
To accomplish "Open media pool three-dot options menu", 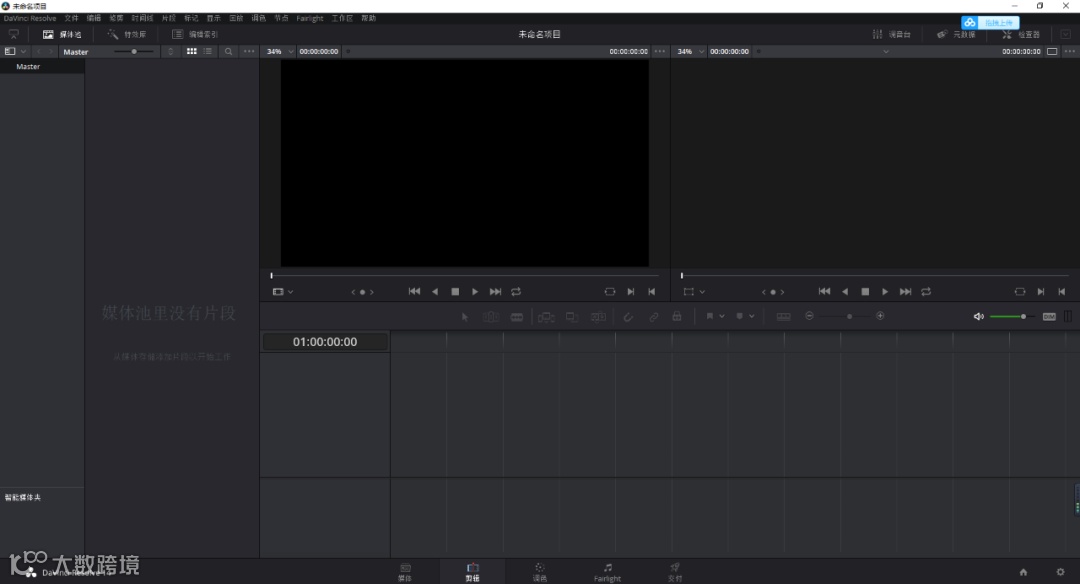I will (x=249, y=52).
